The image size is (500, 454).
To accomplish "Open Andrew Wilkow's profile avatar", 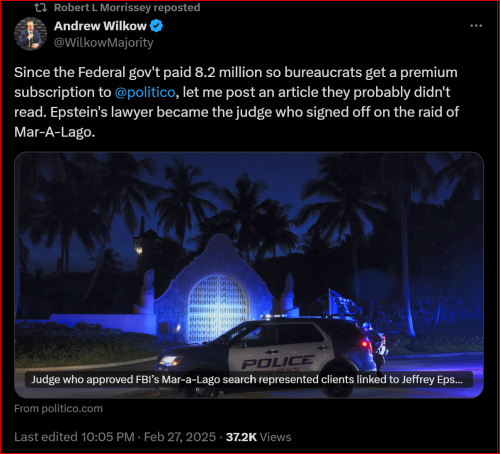I will (x=30, y=34).
